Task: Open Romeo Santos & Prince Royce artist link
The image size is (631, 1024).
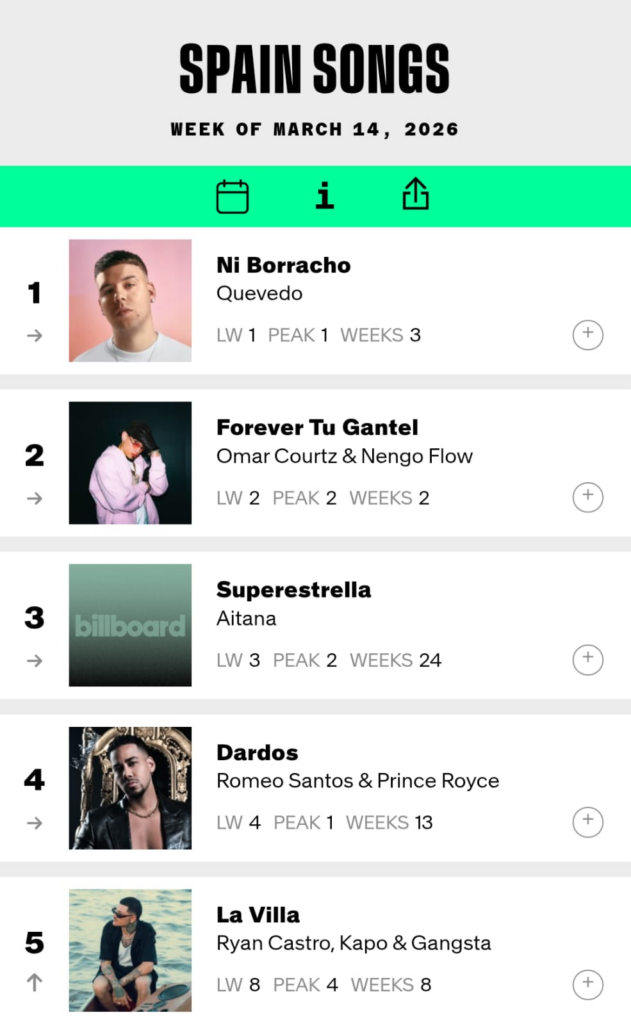Action: 357,781
